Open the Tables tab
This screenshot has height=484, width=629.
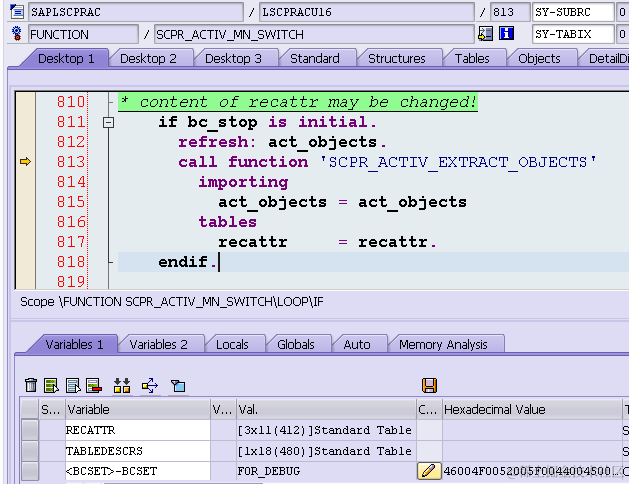(x=472, y=59)
